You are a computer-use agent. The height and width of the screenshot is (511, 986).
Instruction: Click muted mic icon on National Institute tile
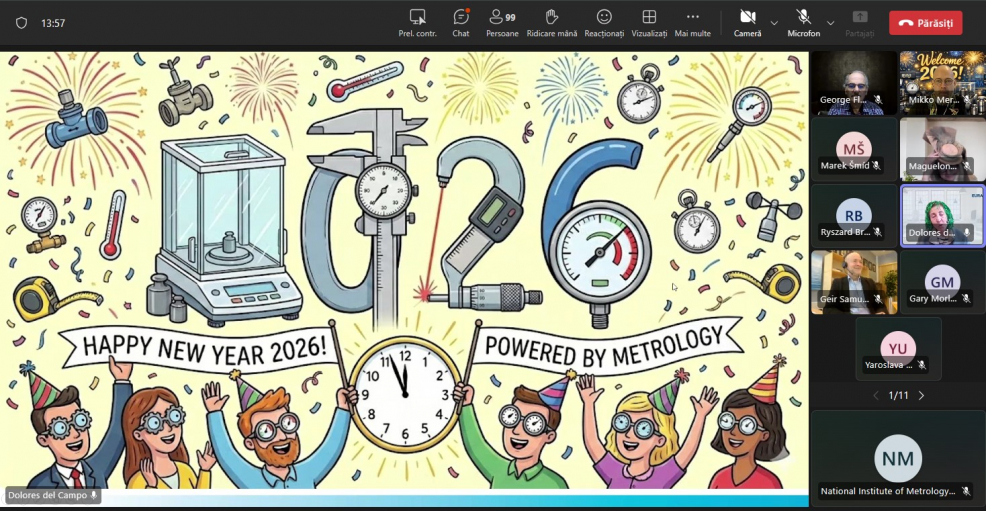[967, 491]
